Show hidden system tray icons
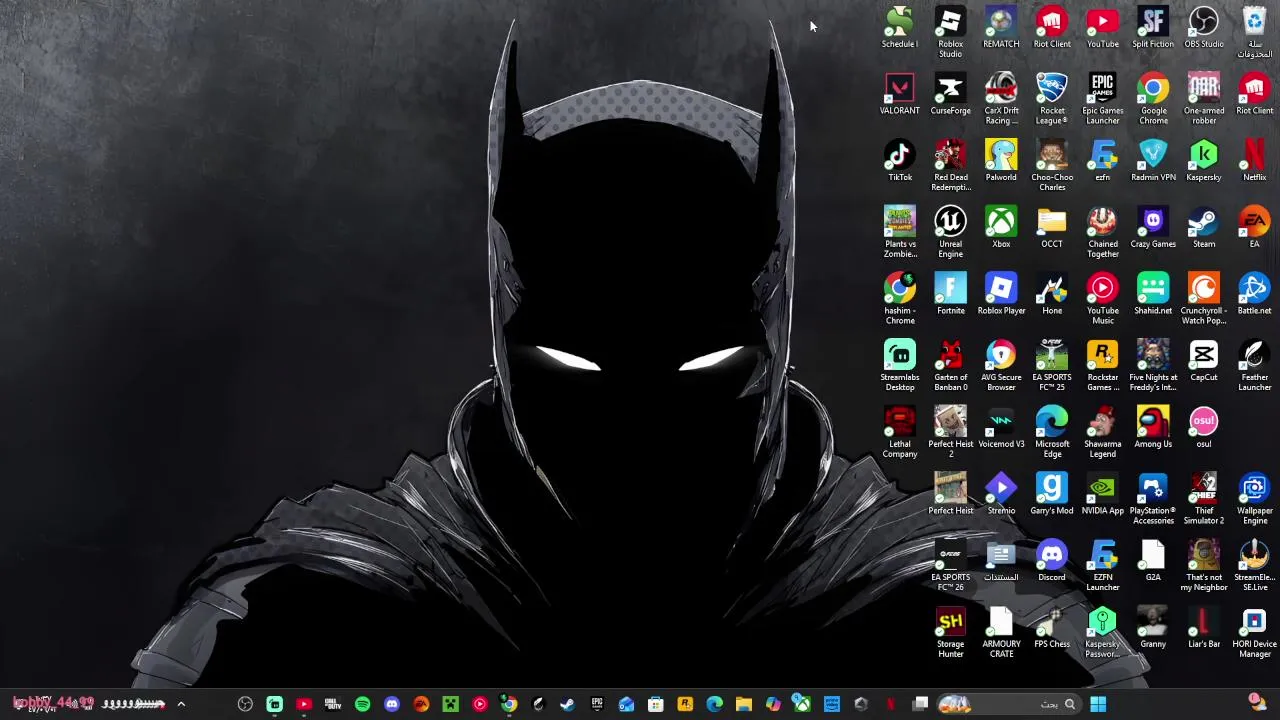Screen dimensions: 1280x720 coord(181,704)
